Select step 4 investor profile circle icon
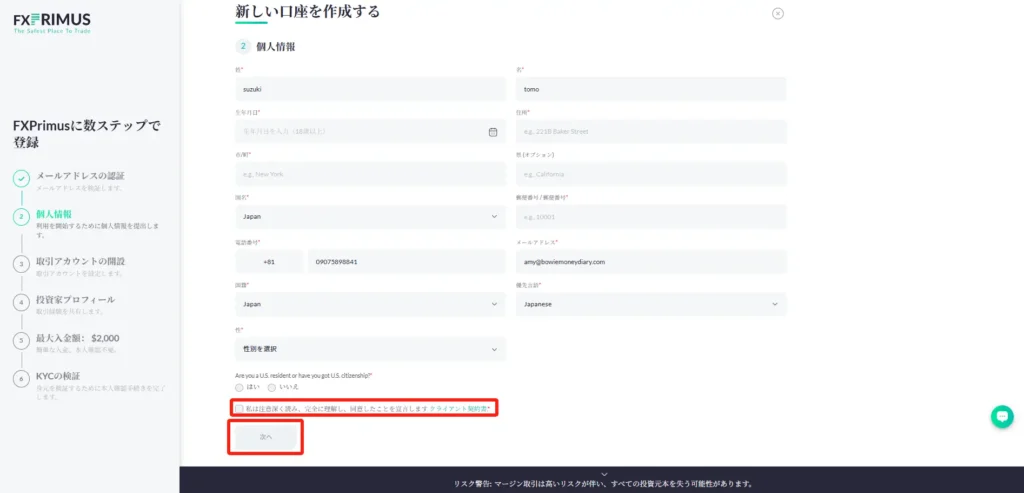Screen dimensions: 1024x493 tap(21, 302)
